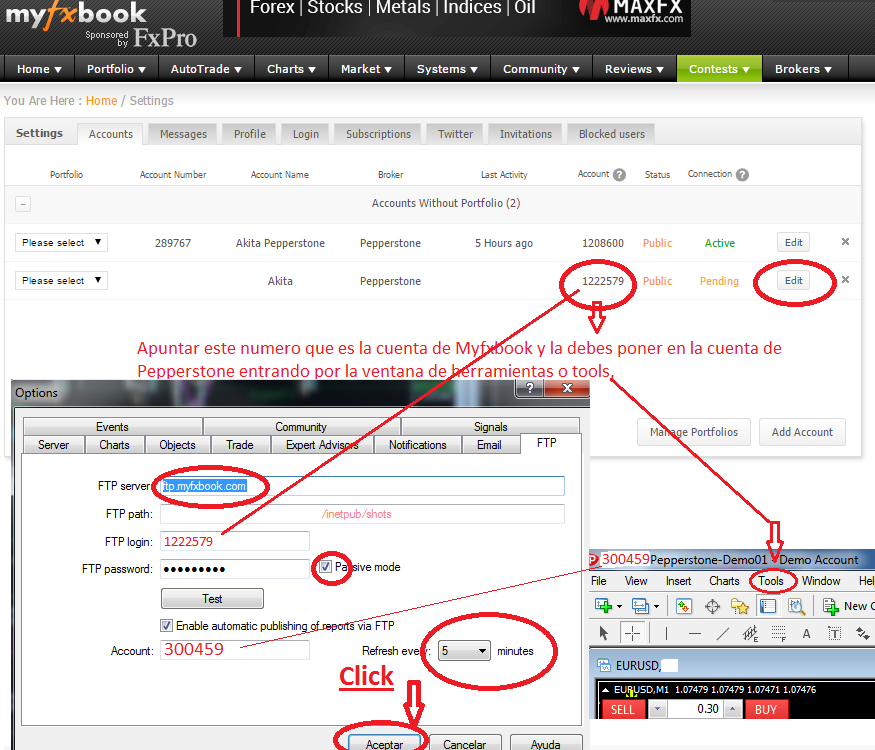Switch to the Expert Advisors tab
The width and height of the screenshot is (875, 750).
(322, 445)
